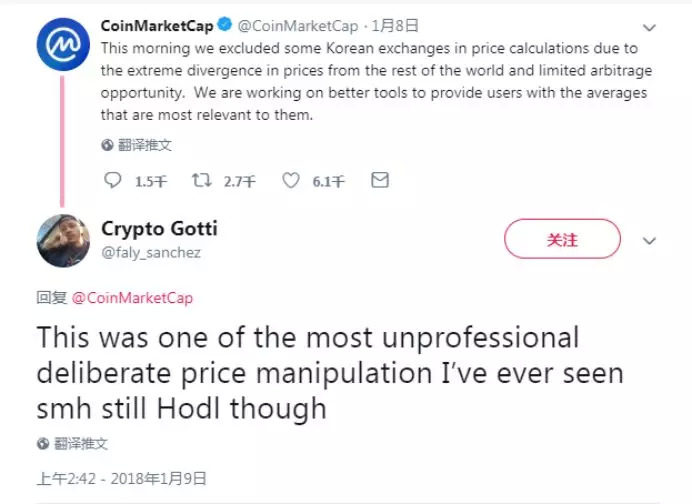Open Crypto Gotti profile photo
Image resolution: width=692 pixels, height=504 pixels.
(x=63, y=241)
